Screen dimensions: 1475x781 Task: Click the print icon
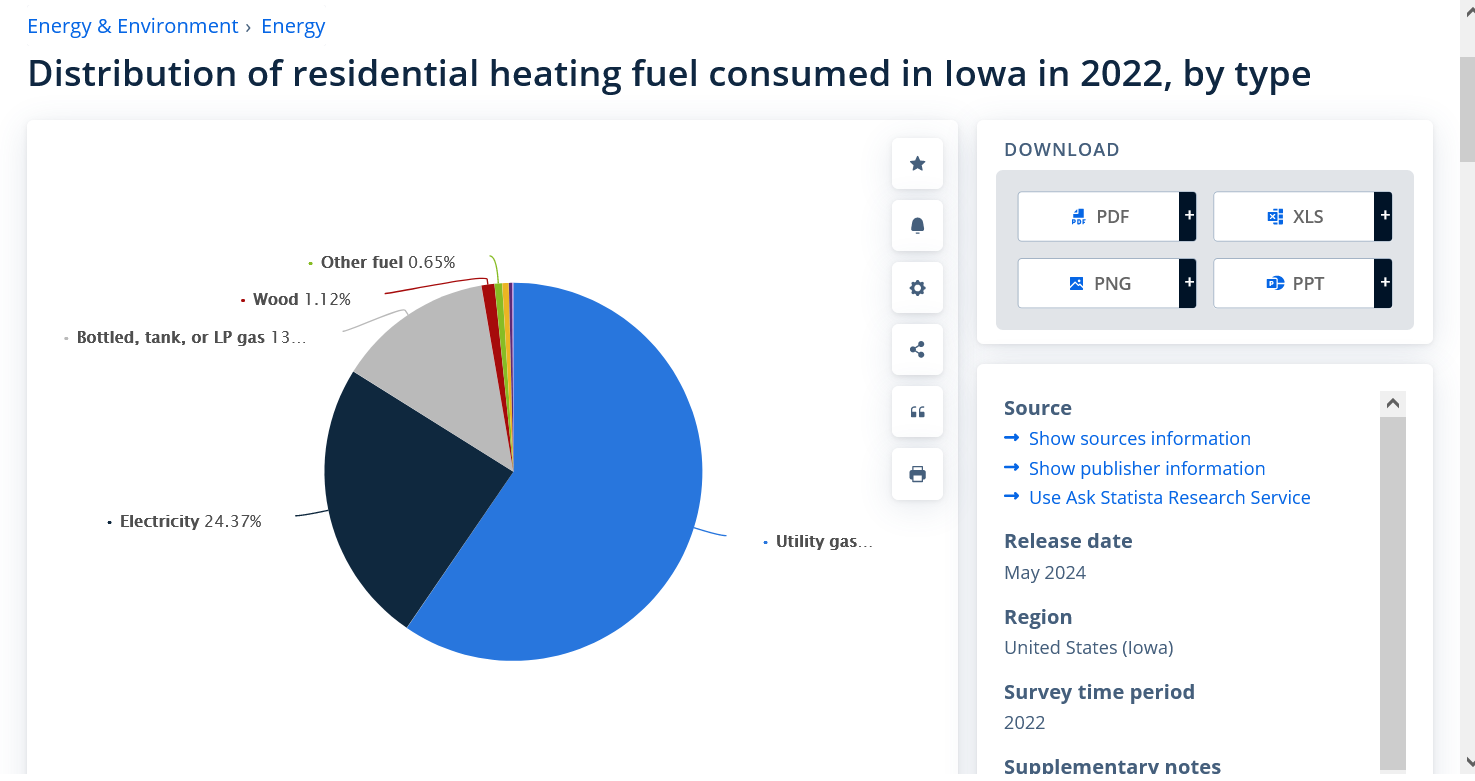[917, 474]
